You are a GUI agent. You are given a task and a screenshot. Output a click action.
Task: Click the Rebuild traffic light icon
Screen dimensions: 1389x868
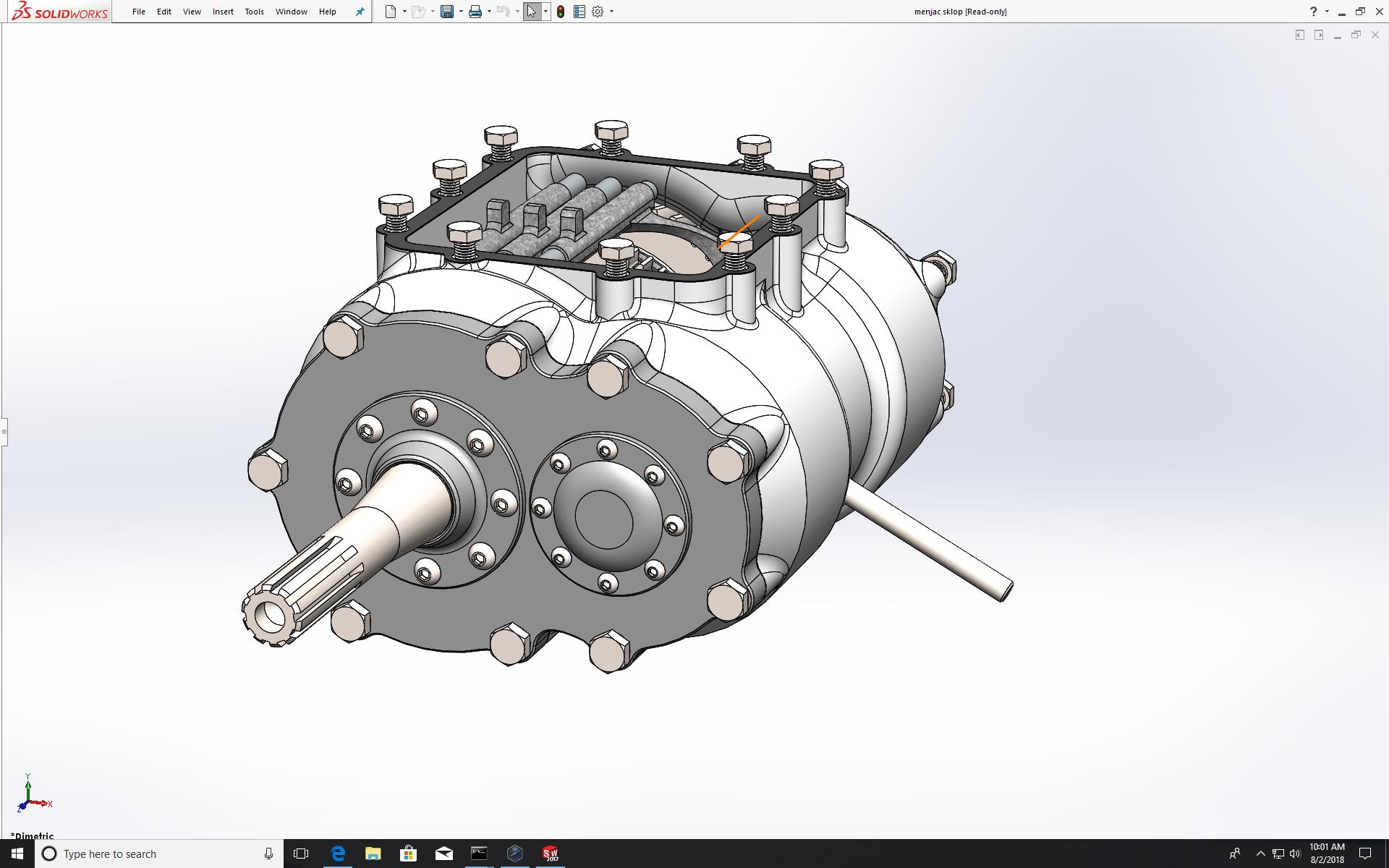(x=561, y=12)
